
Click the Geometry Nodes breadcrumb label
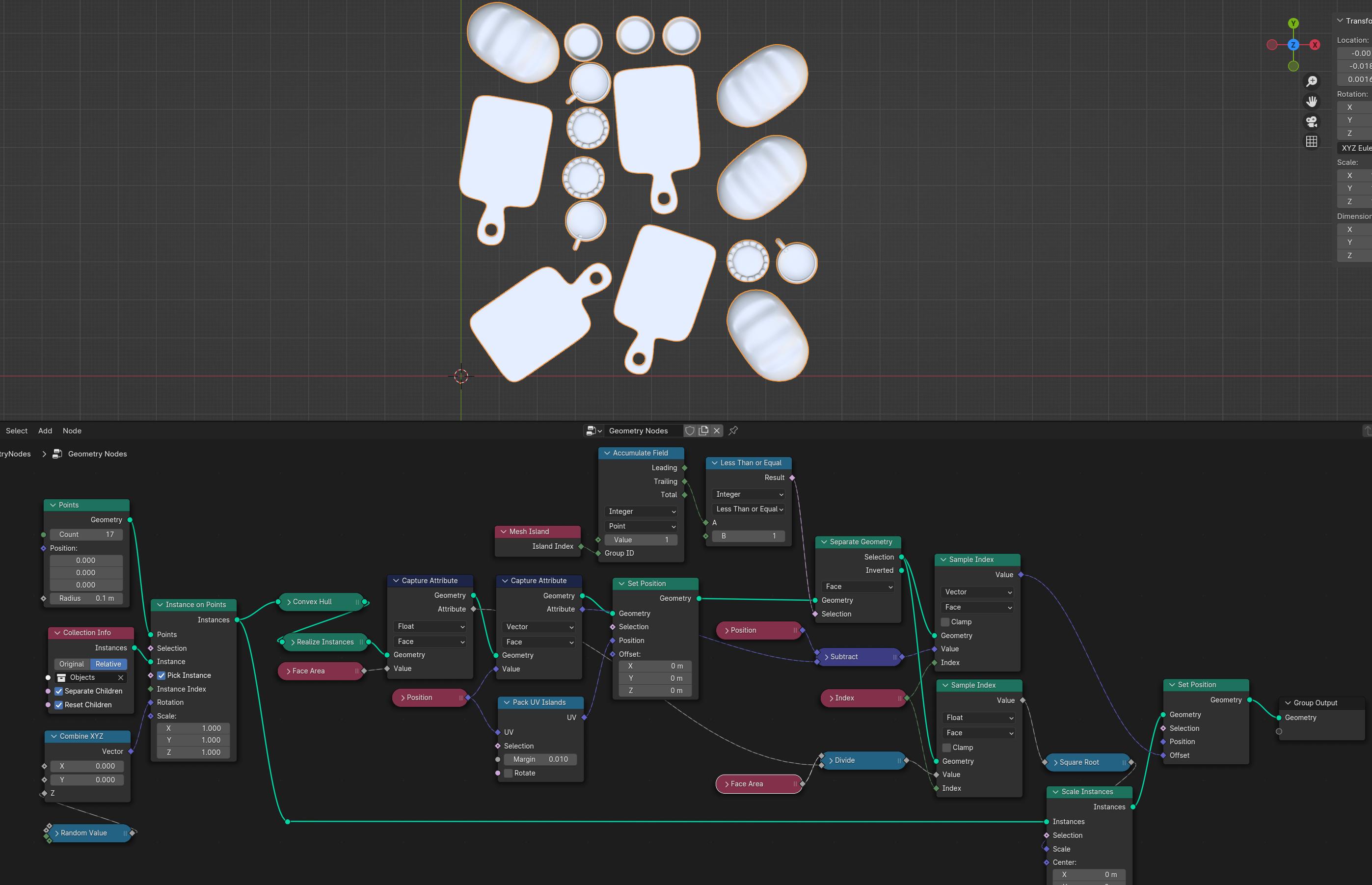click(98, 454)
